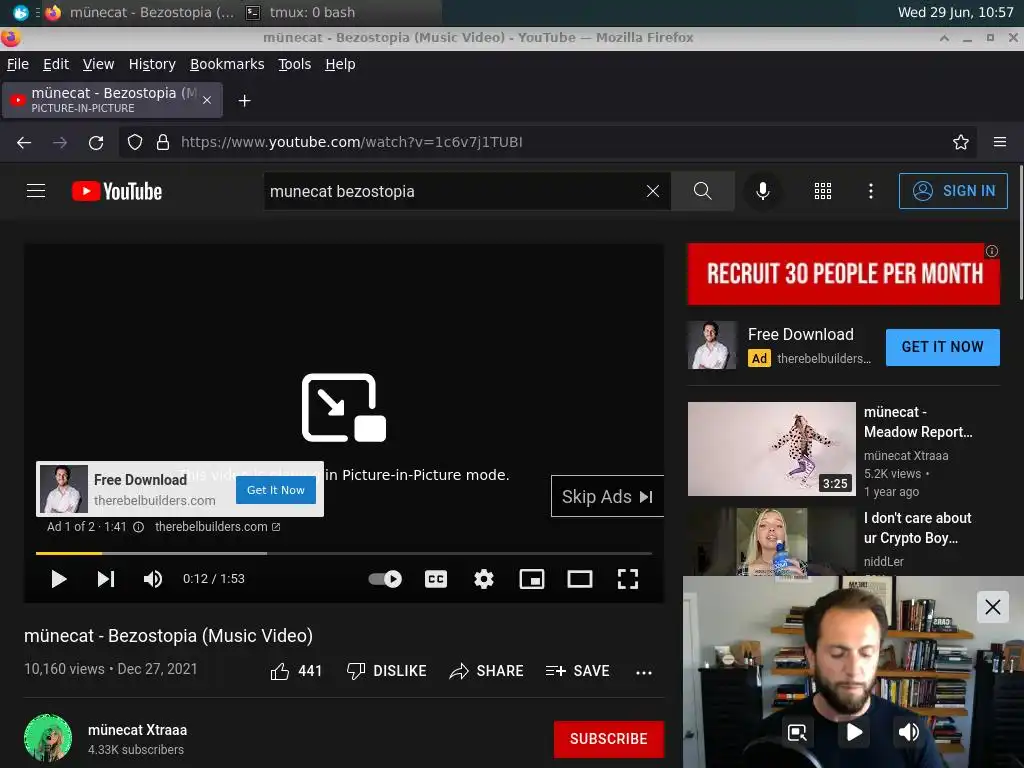Open the player settings gear
Viewport: 1024px width, 768px height.
pyautogui.click(x=484, y=579)
